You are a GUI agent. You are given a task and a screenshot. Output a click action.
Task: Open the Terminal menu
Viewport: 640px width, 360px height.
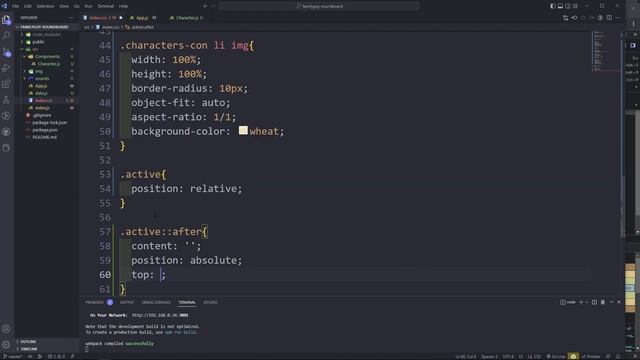[106, 6]
